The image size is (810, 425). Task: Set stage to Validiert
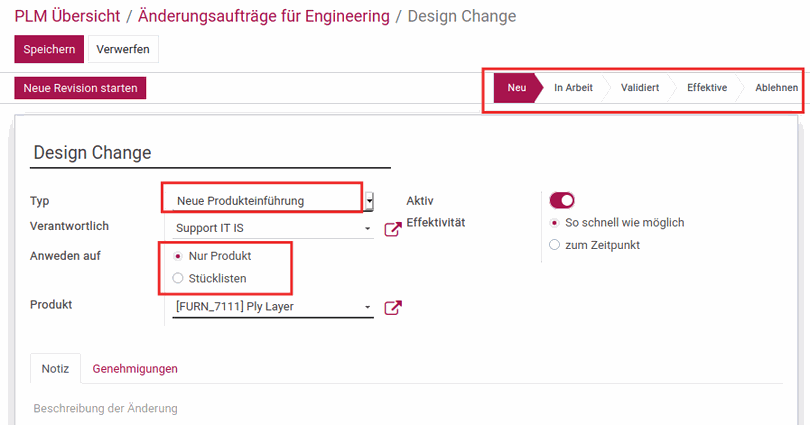(x=640, y=88)
